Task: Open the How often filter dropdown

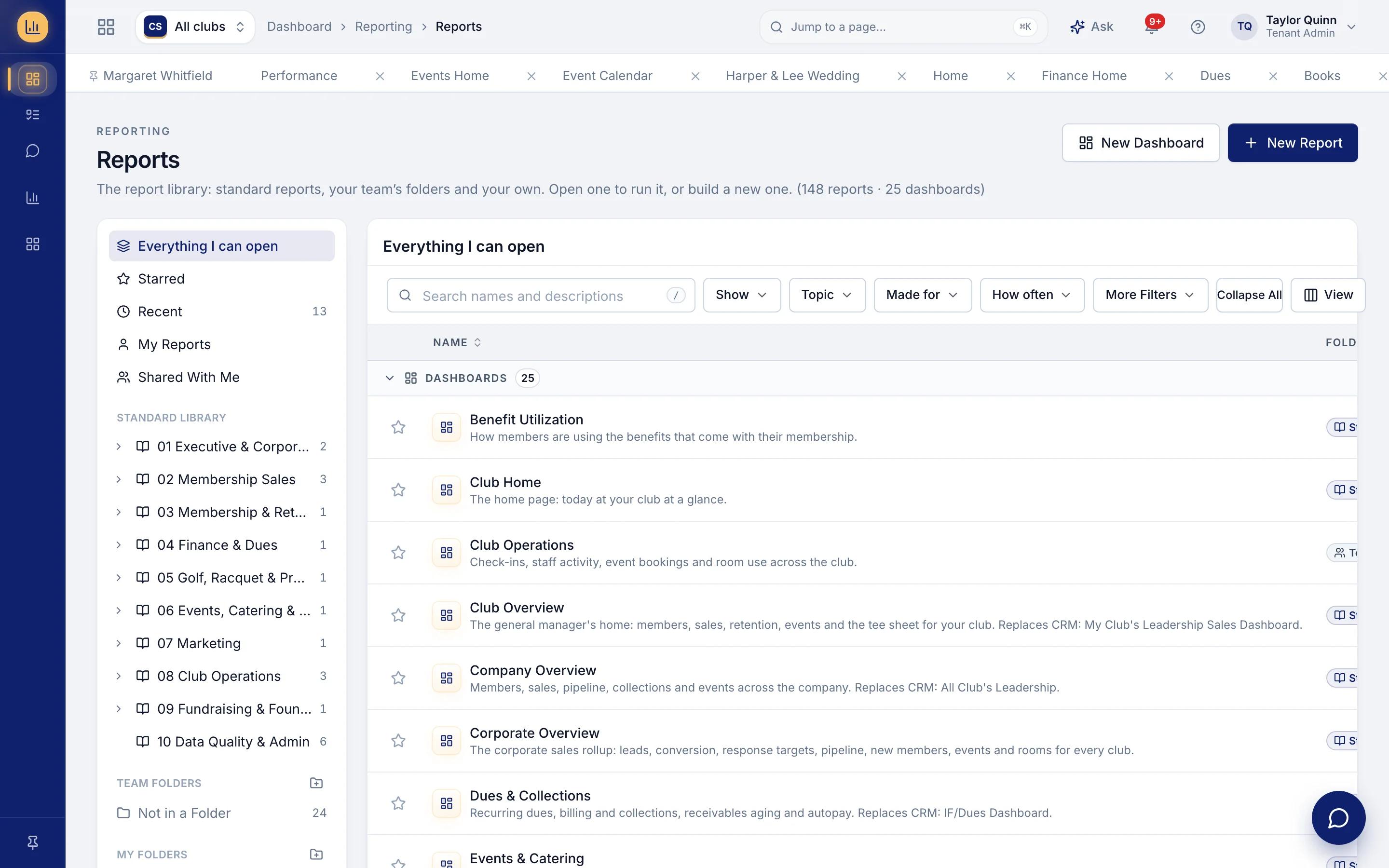Action: (x=1032, y=295)
